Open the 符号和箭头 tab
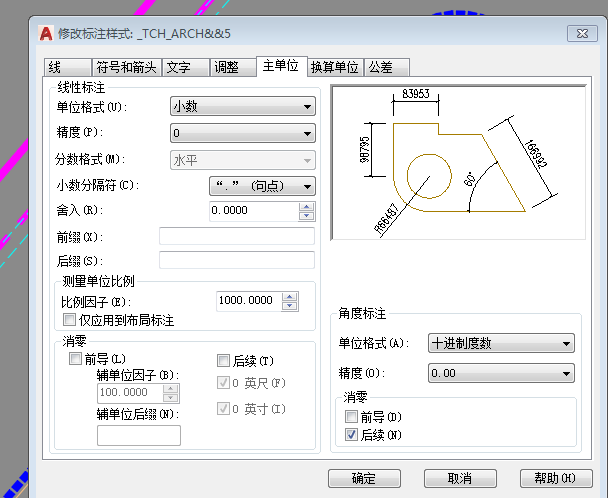Viewport: 608px width, 498px height. coord(126,67)
